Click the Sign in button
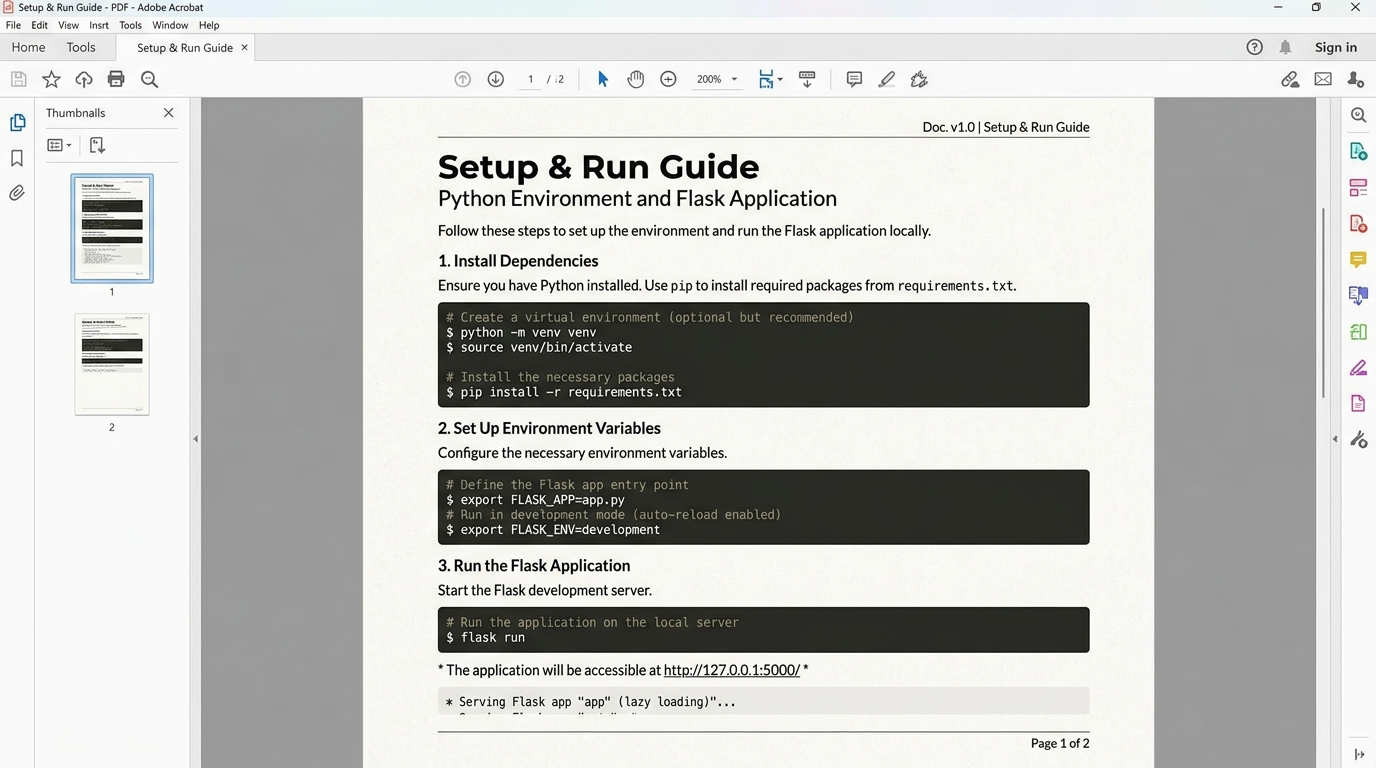This screenshot has height=768, width=1376. tap(1336, 47)
